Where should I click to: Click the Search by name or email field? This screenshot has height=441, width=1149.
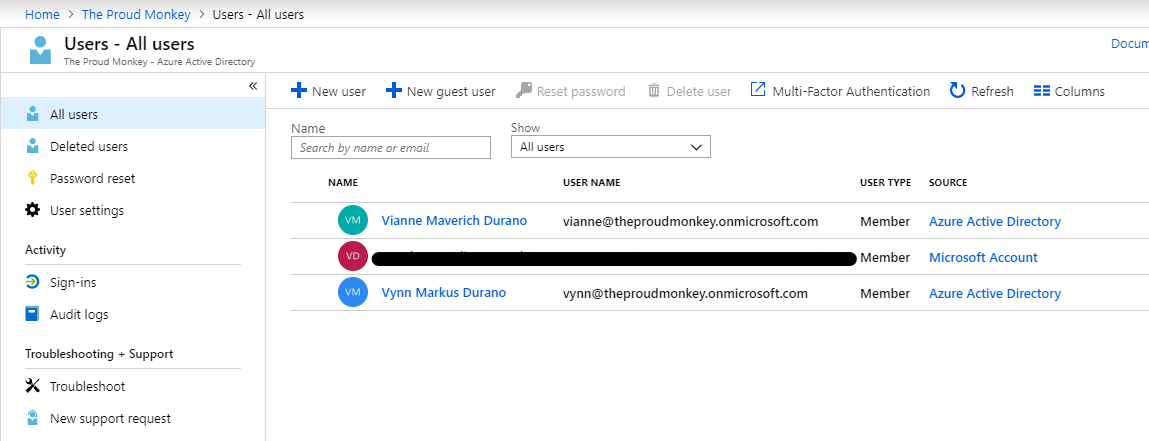[391, 147]
